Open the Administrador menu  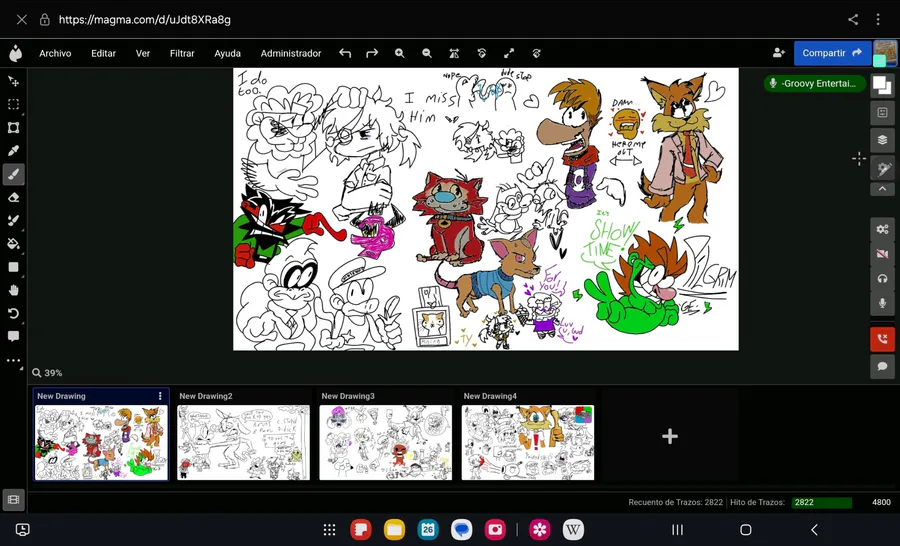[291, 53]
